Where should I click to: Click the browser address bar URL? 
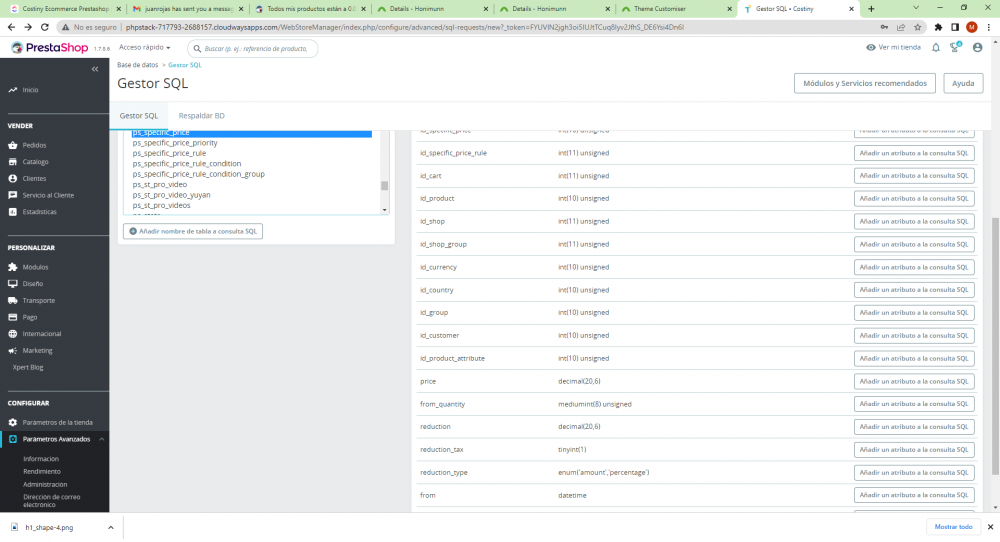point(404,27)
